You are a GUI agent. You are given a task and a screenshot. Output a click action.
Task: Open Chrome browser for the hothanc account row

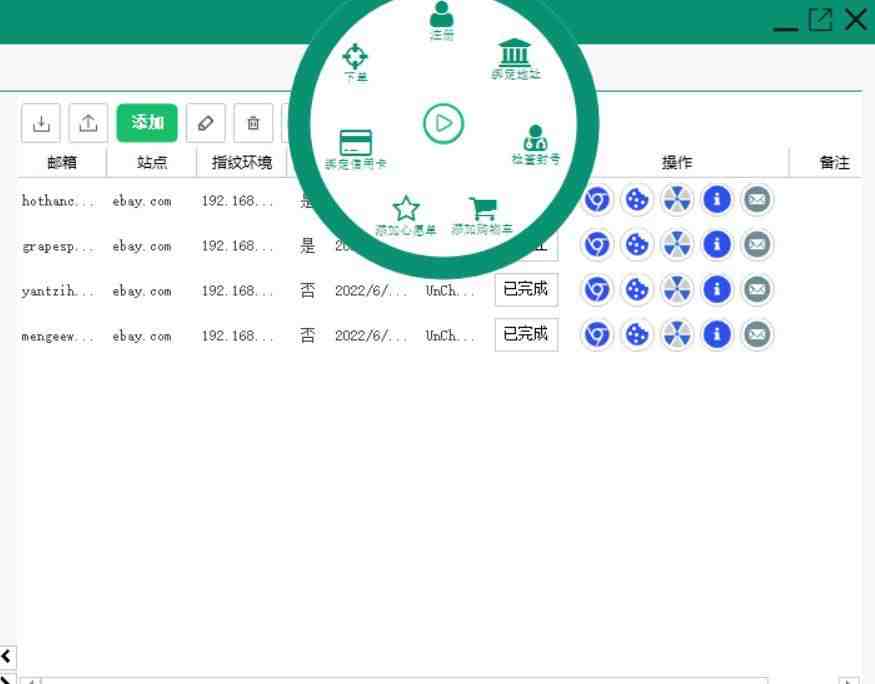tap(597, 200)
